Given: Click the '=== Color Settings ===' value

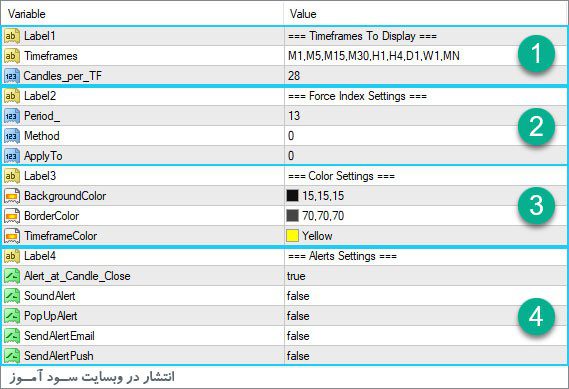Looking at the screenshot, I should coord(341,176).
